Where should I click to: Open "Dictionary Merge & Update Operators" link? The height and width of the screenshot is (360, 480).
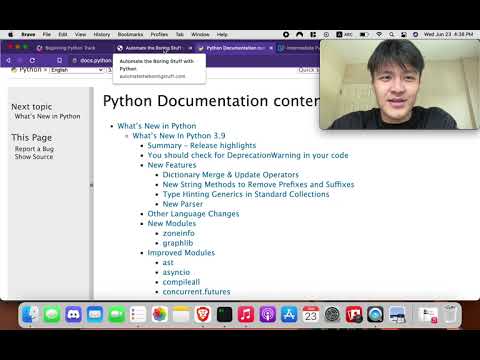[x=231, y=175]
